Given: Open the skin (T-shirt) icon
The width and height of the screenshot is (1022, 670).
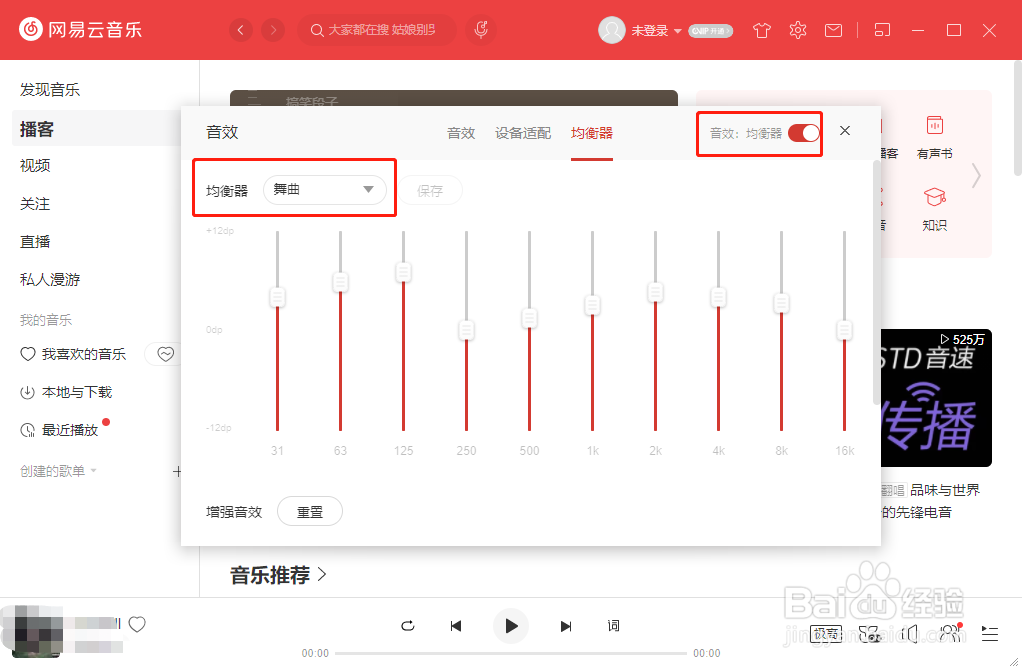Looking at the screenshot, I should coord(761,31).
